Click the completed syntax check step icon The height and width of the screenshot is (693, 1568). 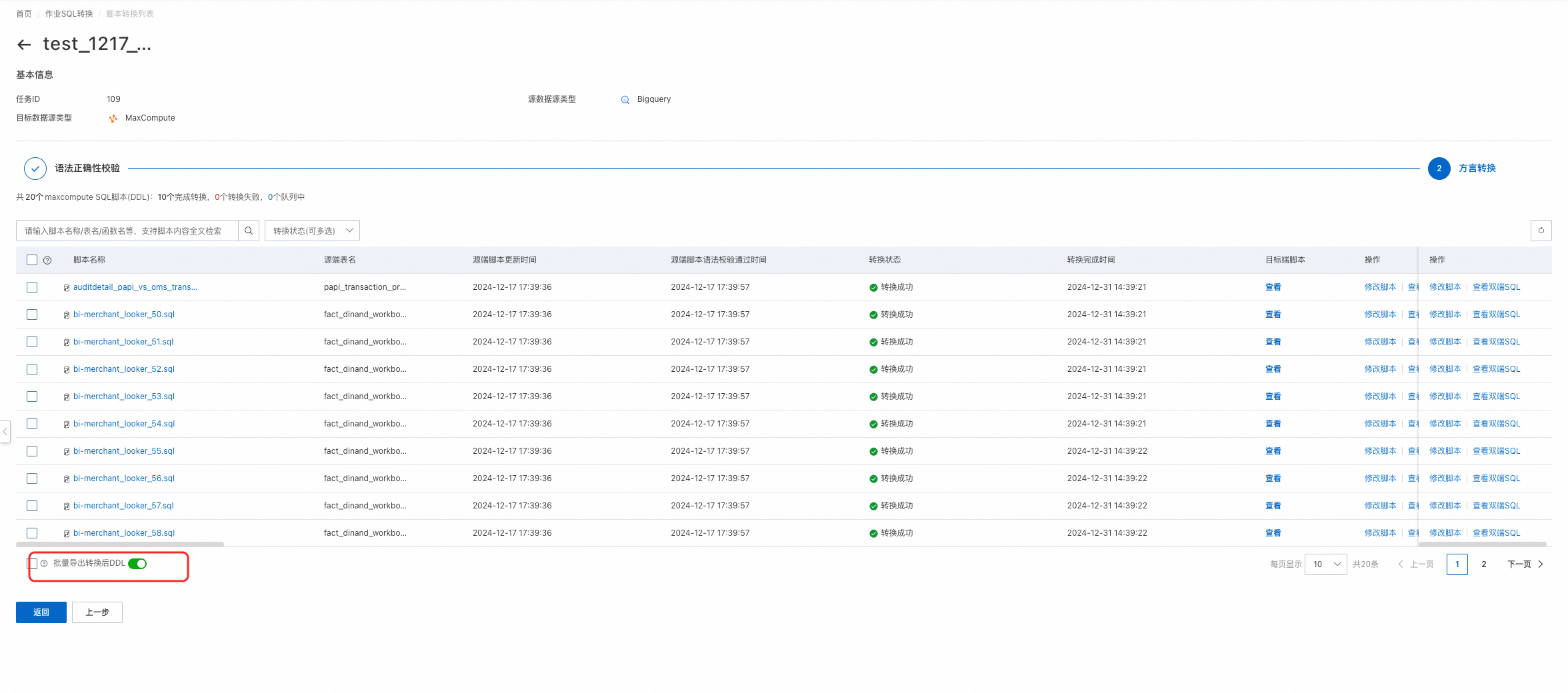click(35, 169)
